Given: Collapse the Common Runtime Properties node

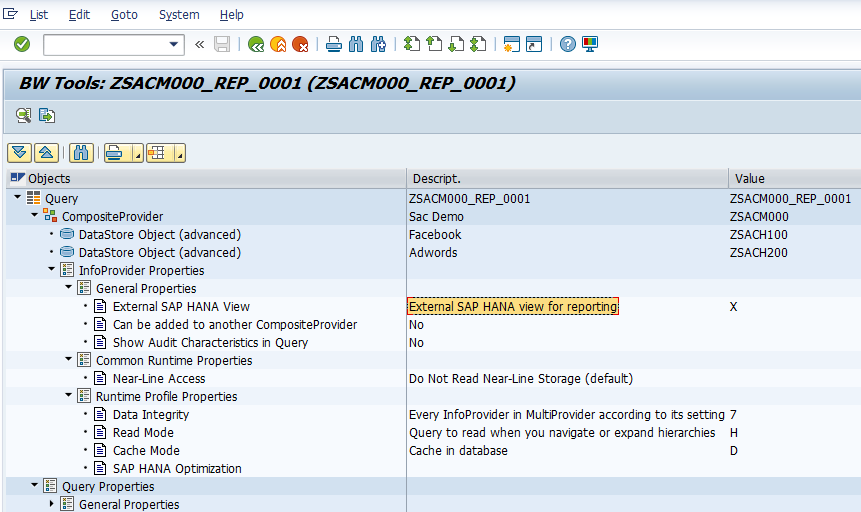Looking at the screenshot, I should tap(69, 359).
